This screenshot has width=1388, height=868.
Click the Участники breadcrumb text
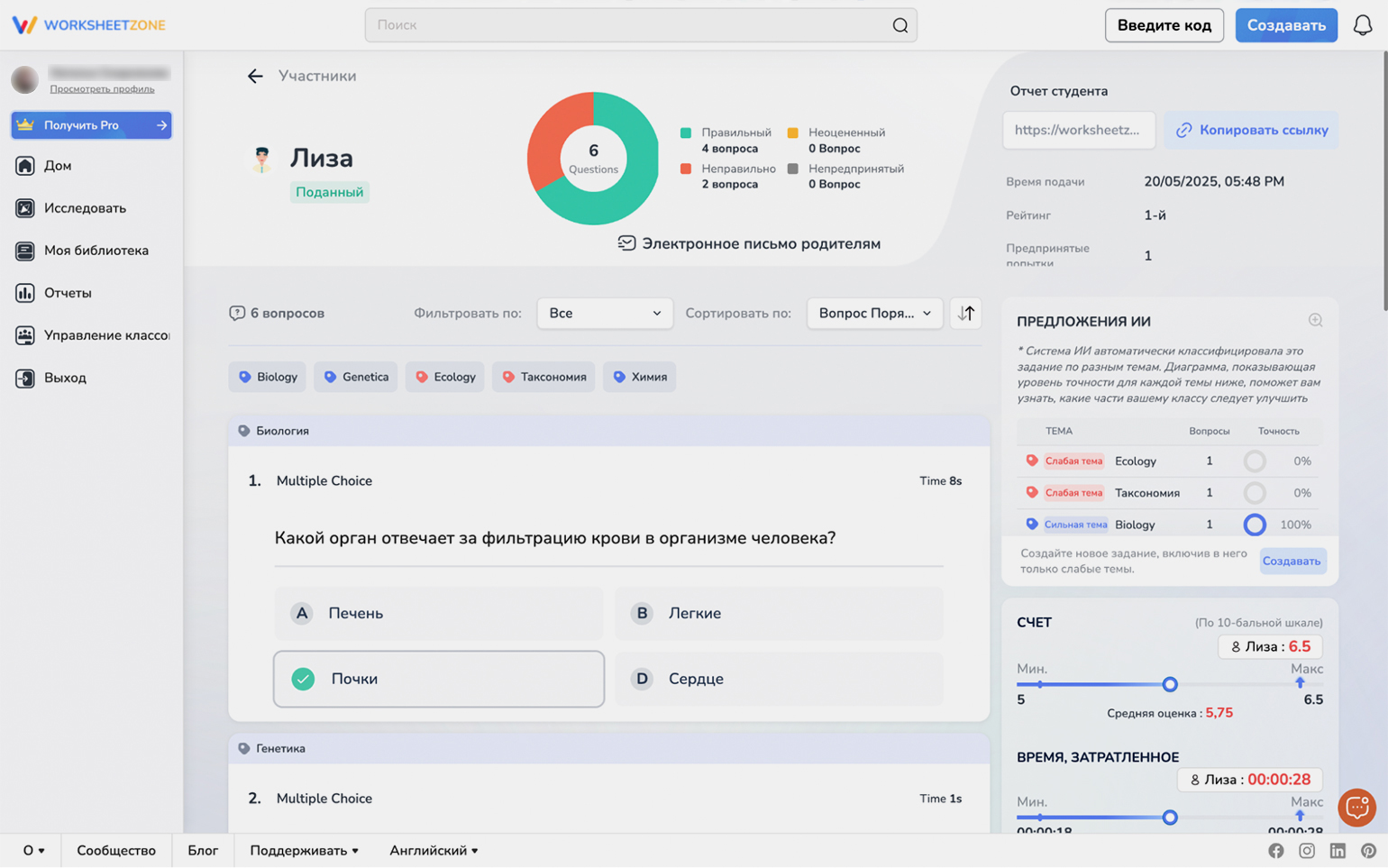tap(317, 77)
